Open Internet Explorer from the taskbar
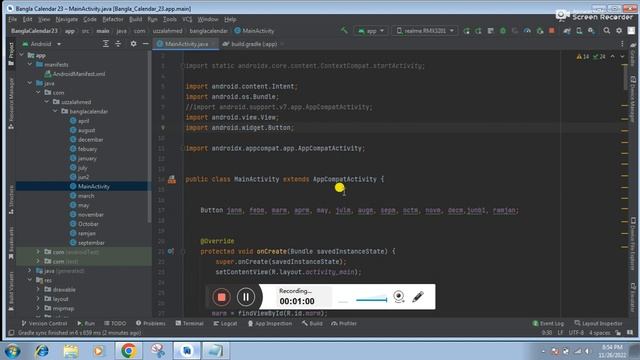 click(42, 351)
